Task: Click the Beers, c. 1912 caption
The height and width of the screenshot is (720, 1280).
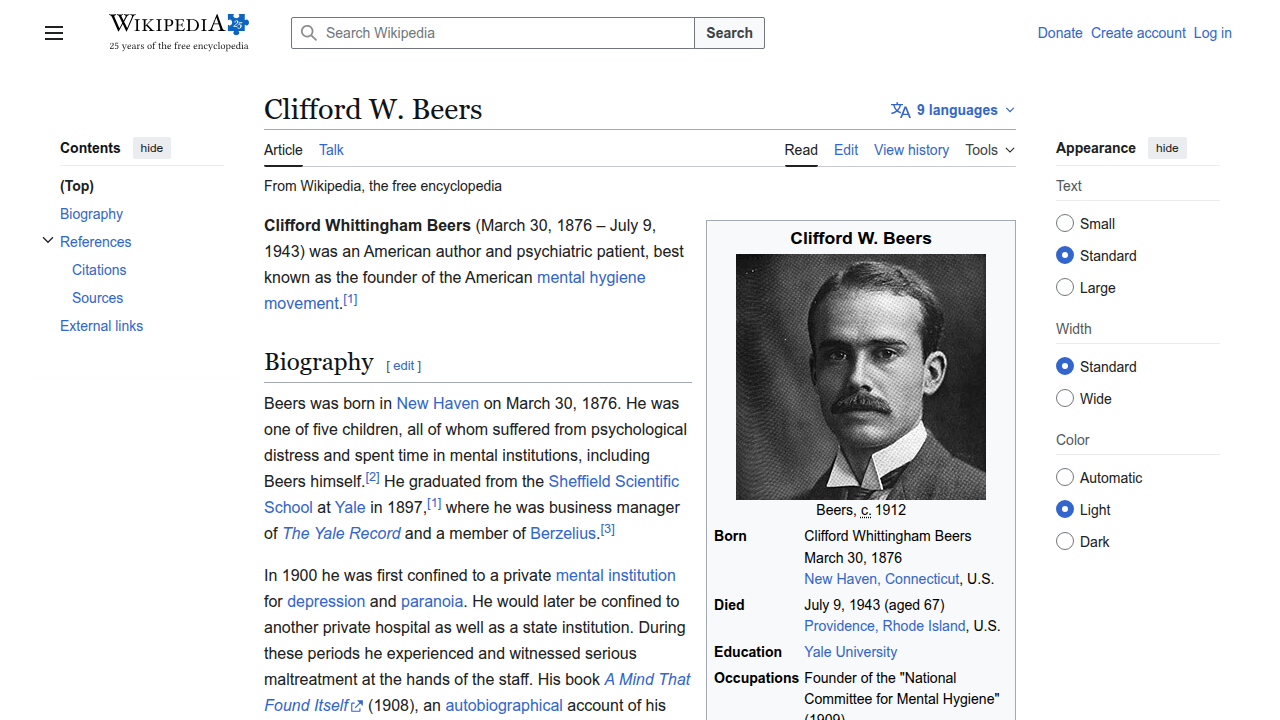Action: pos(861,510)
